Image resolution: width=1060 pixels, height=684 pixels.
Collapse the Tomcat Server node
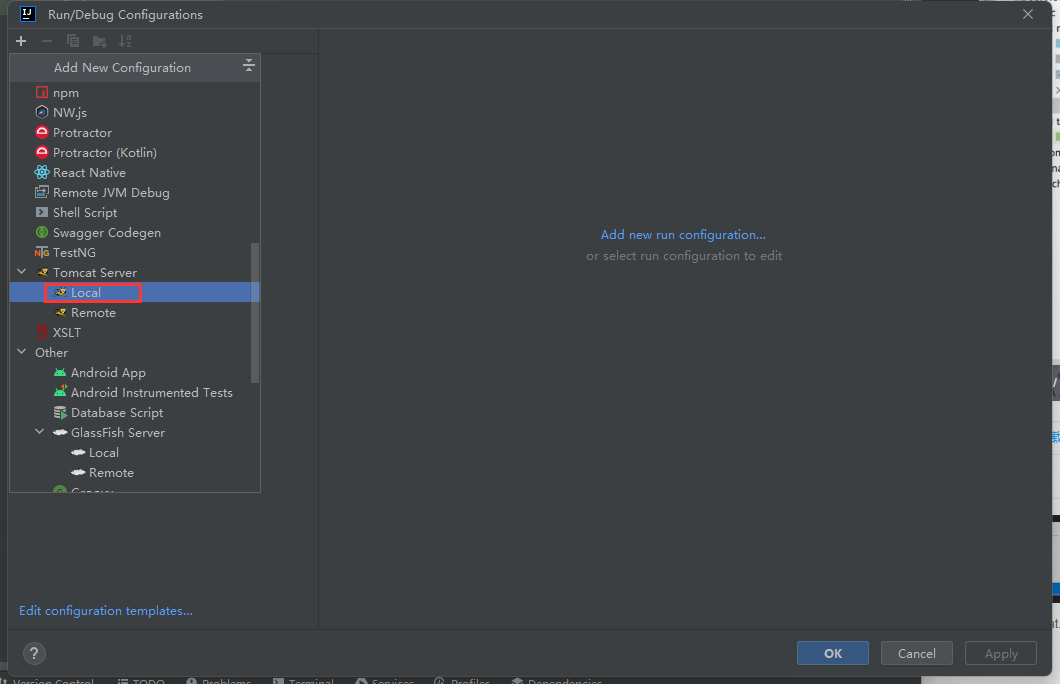[x=22, y=272]
